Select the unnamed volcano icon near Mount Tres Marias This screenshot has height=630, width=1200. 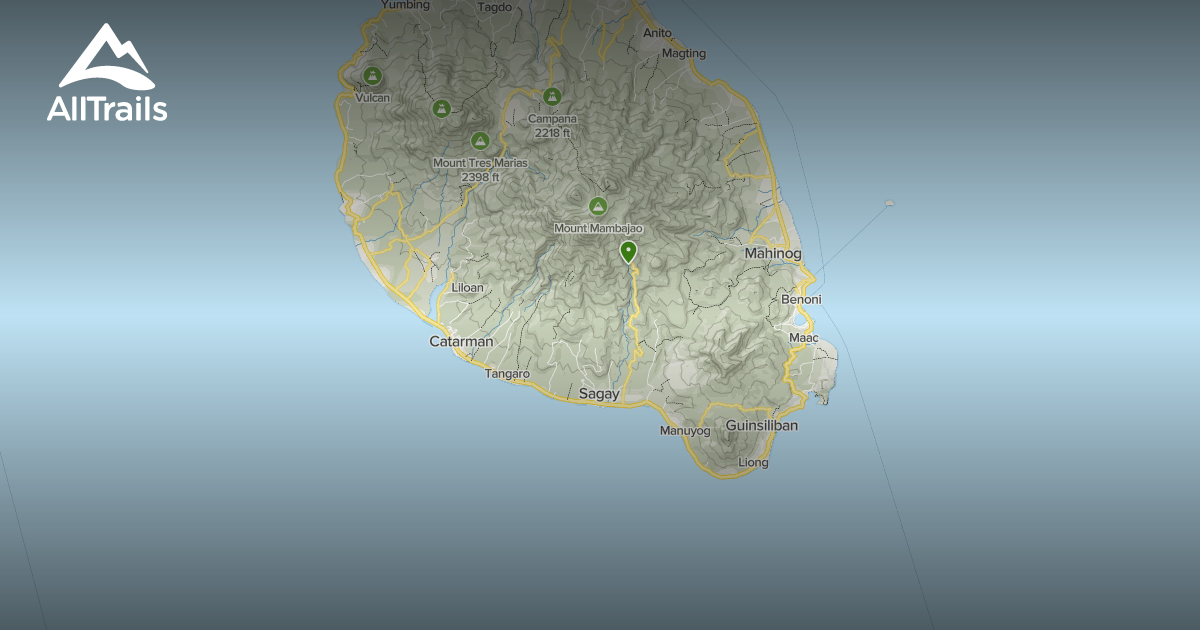tap(440, 107)
